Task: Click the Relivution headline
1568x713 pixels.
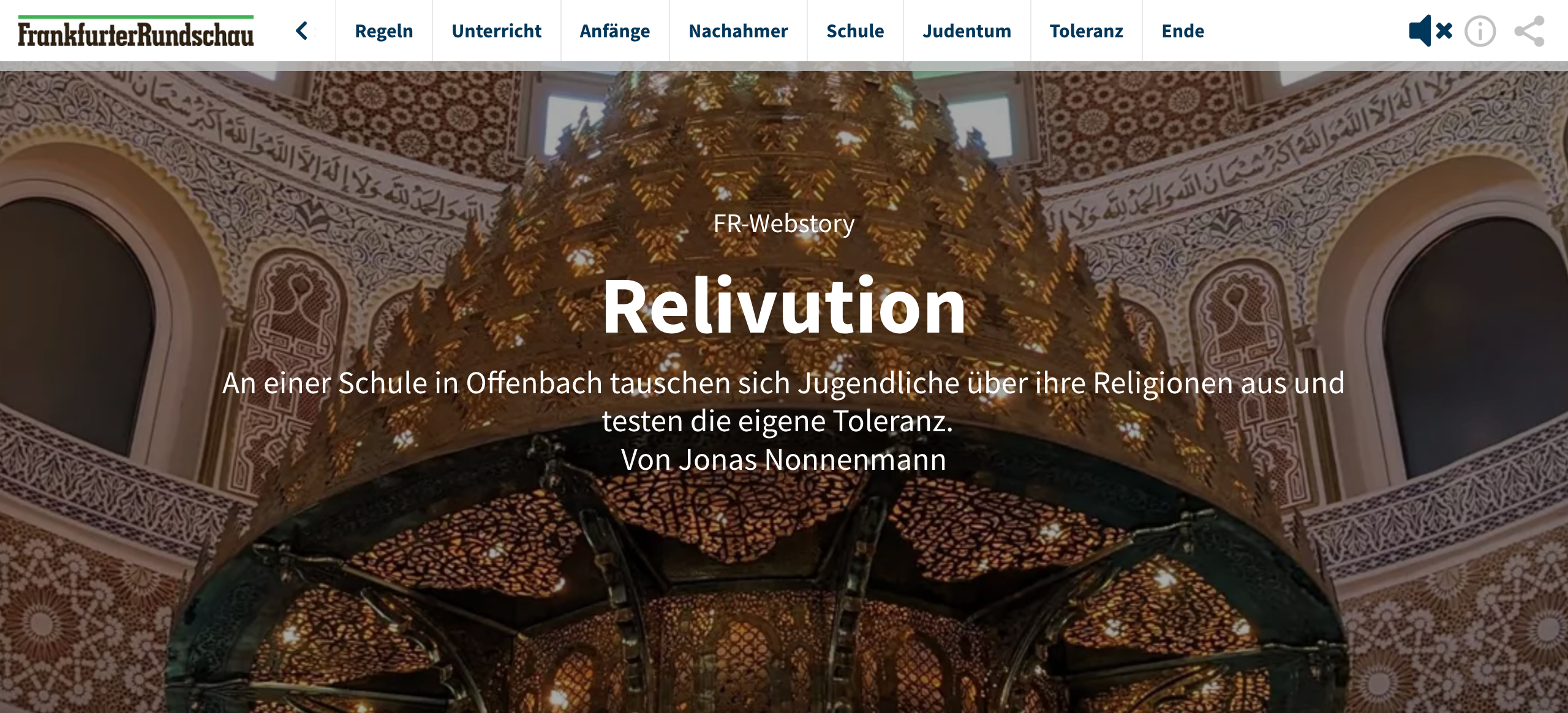Action: 784,306
